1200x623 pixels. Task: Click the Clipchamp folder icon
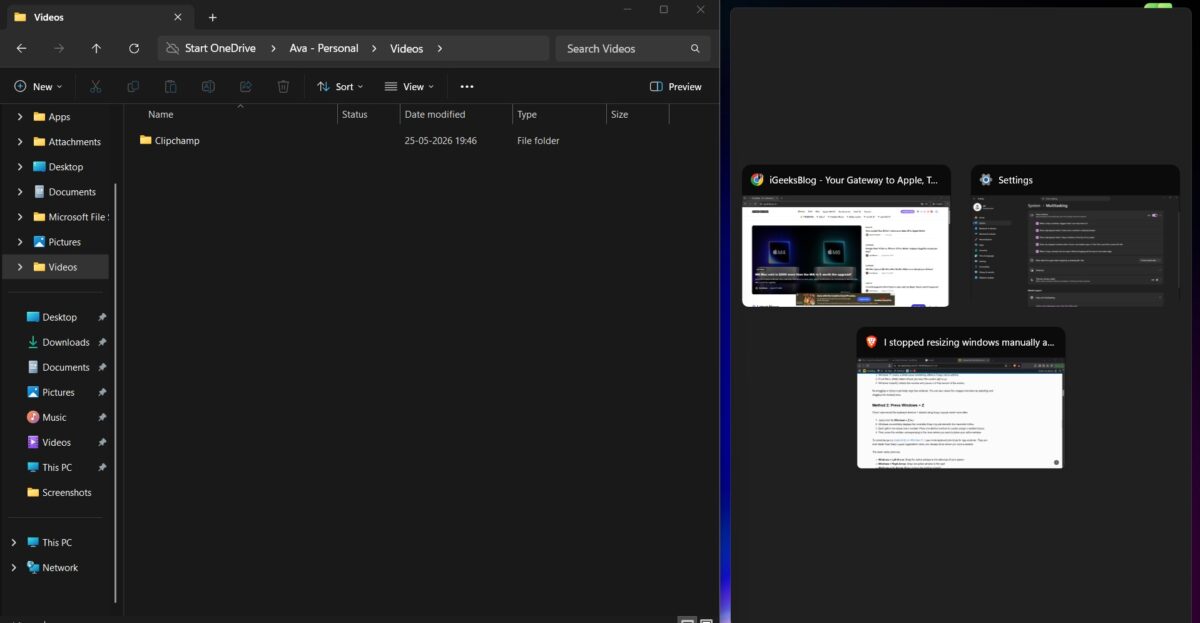pos(146,140)
